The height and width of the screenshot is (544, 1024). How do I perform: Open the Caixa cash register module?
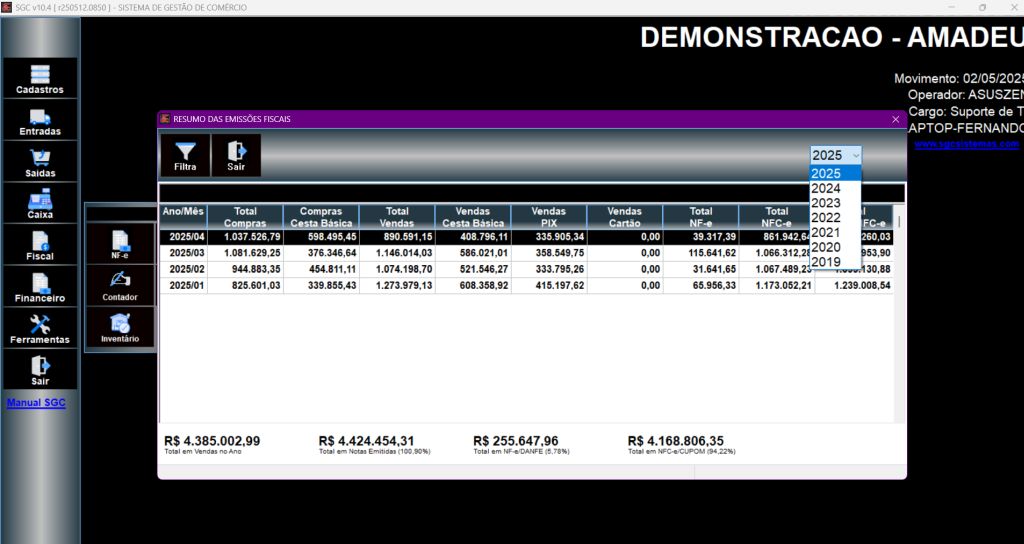pos(40,203)
